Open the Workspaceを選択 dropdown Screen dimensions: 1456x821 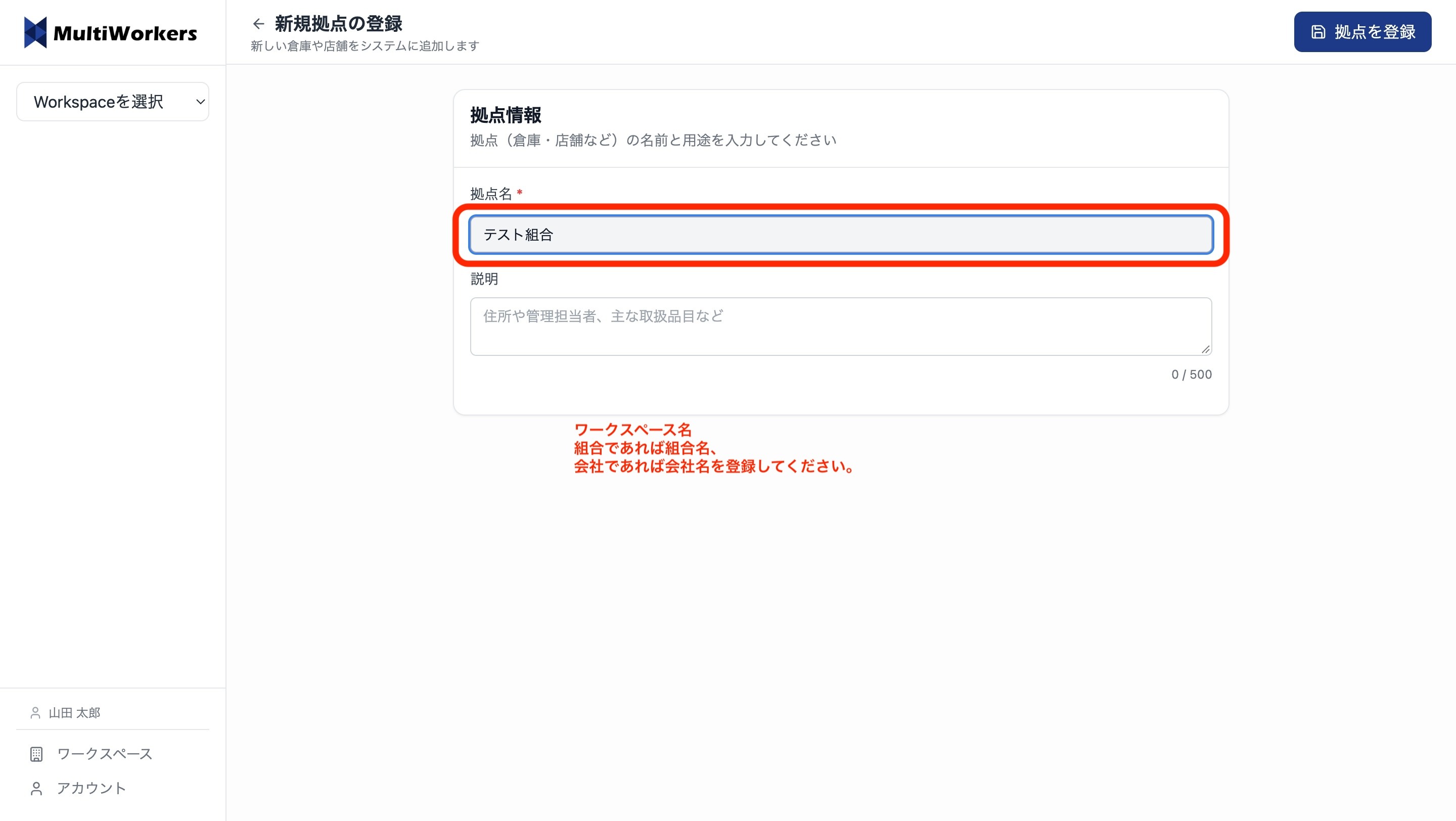[x=112, y=102]
